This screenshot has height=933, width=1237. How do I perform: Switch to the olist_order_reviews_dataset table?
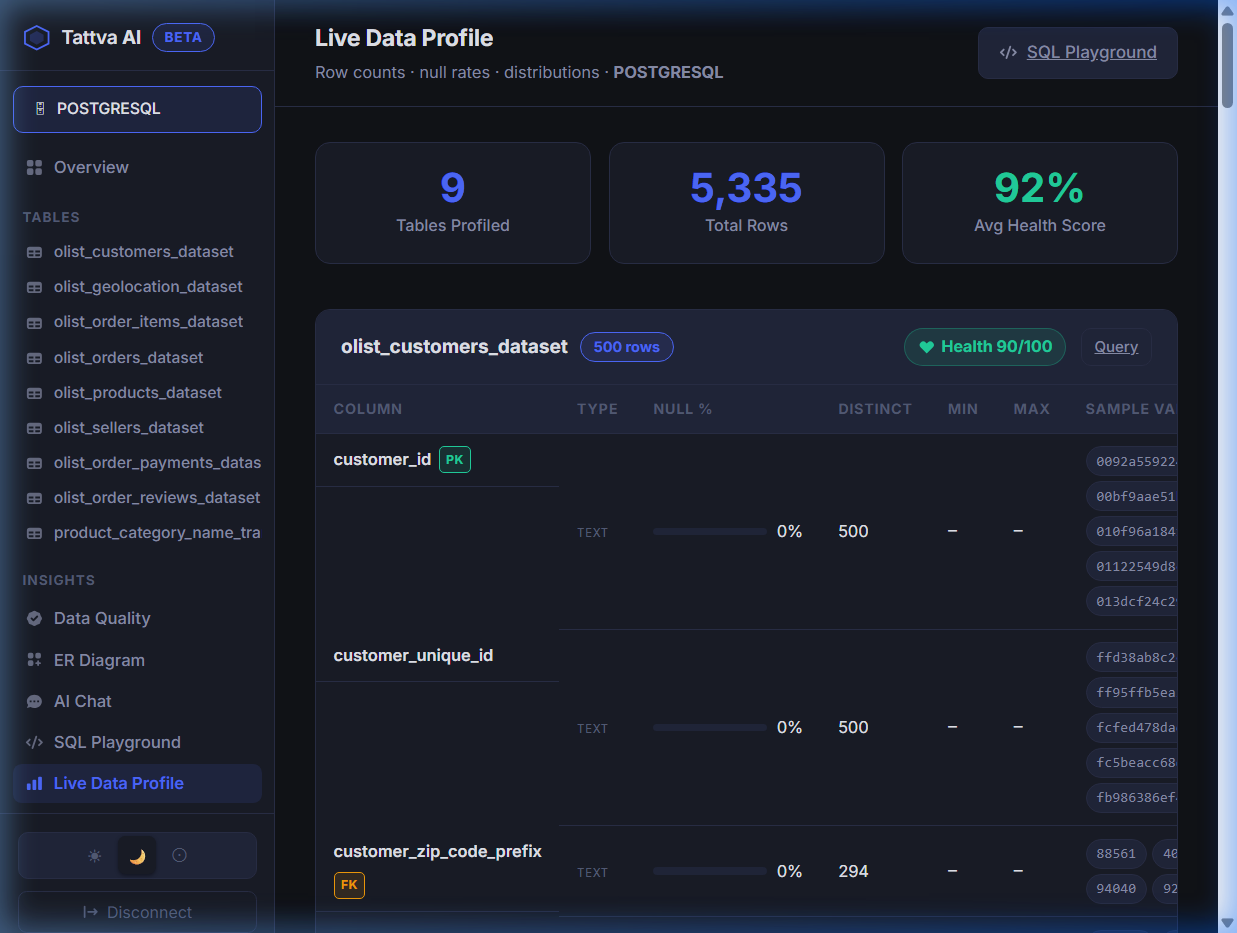(156, 497)
